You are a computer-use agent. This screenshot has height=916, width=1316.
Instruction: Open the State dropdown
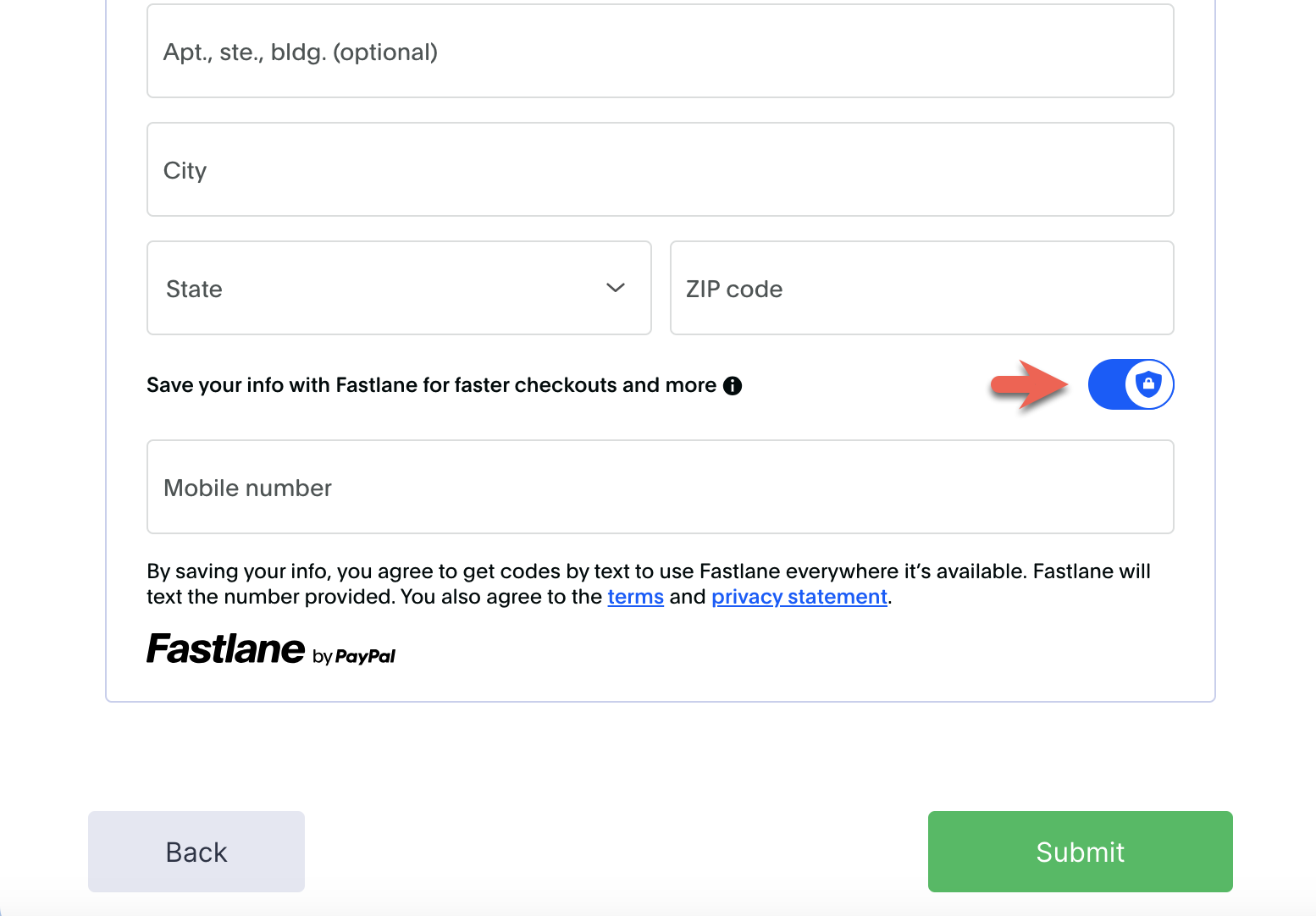[x=399, y=289]
